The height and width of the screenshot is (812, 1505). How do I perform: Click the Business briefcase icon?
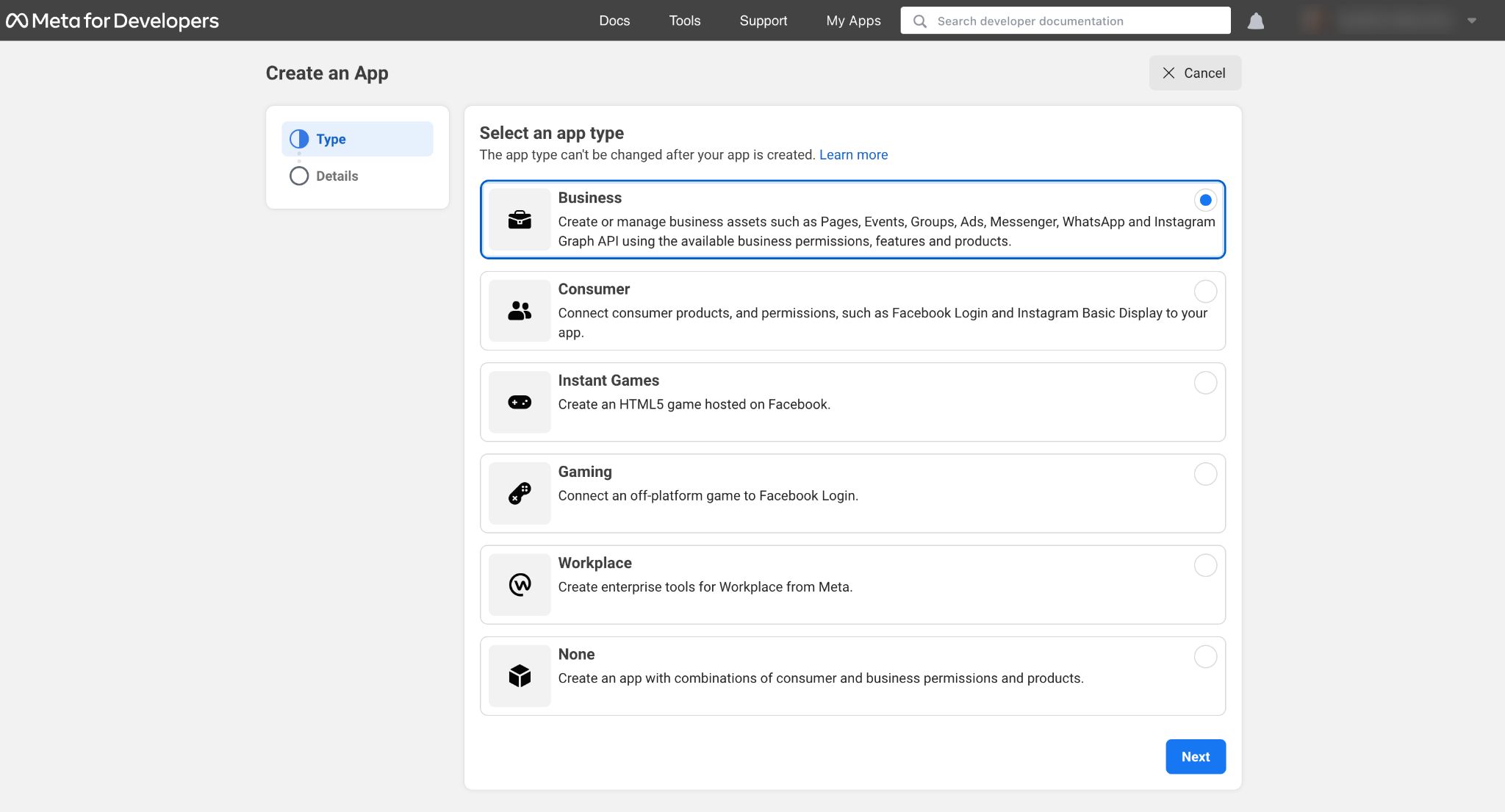[520, 220]
